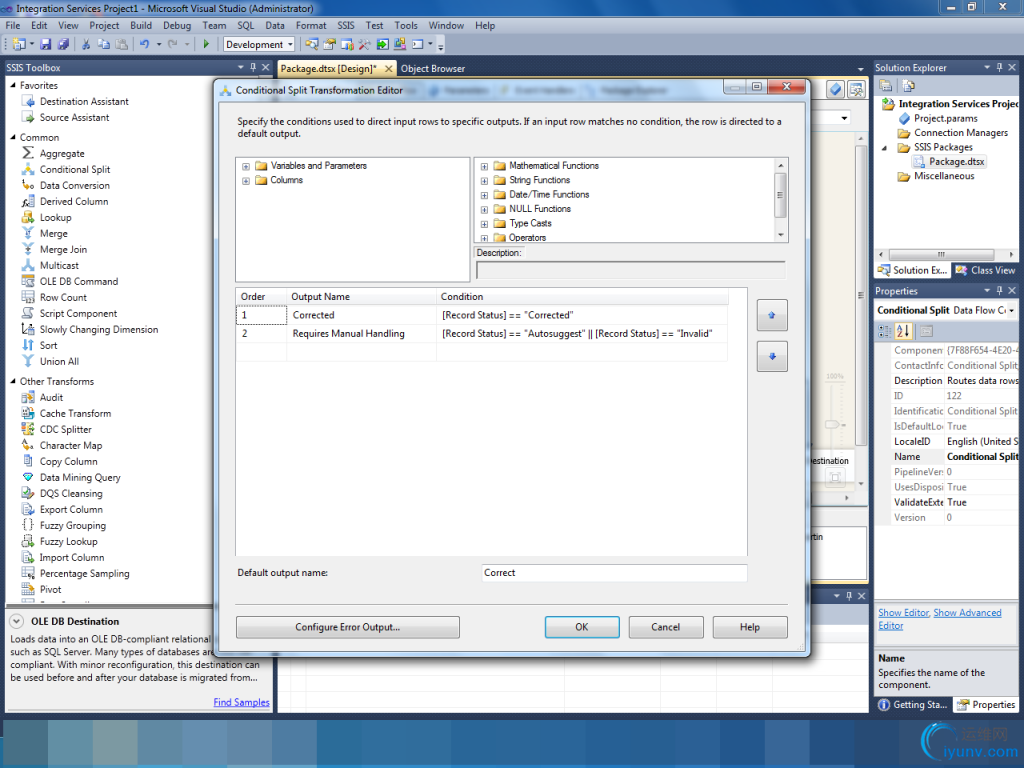Click the Toolbox hammer-and-wrench toolbar icon

364,44
